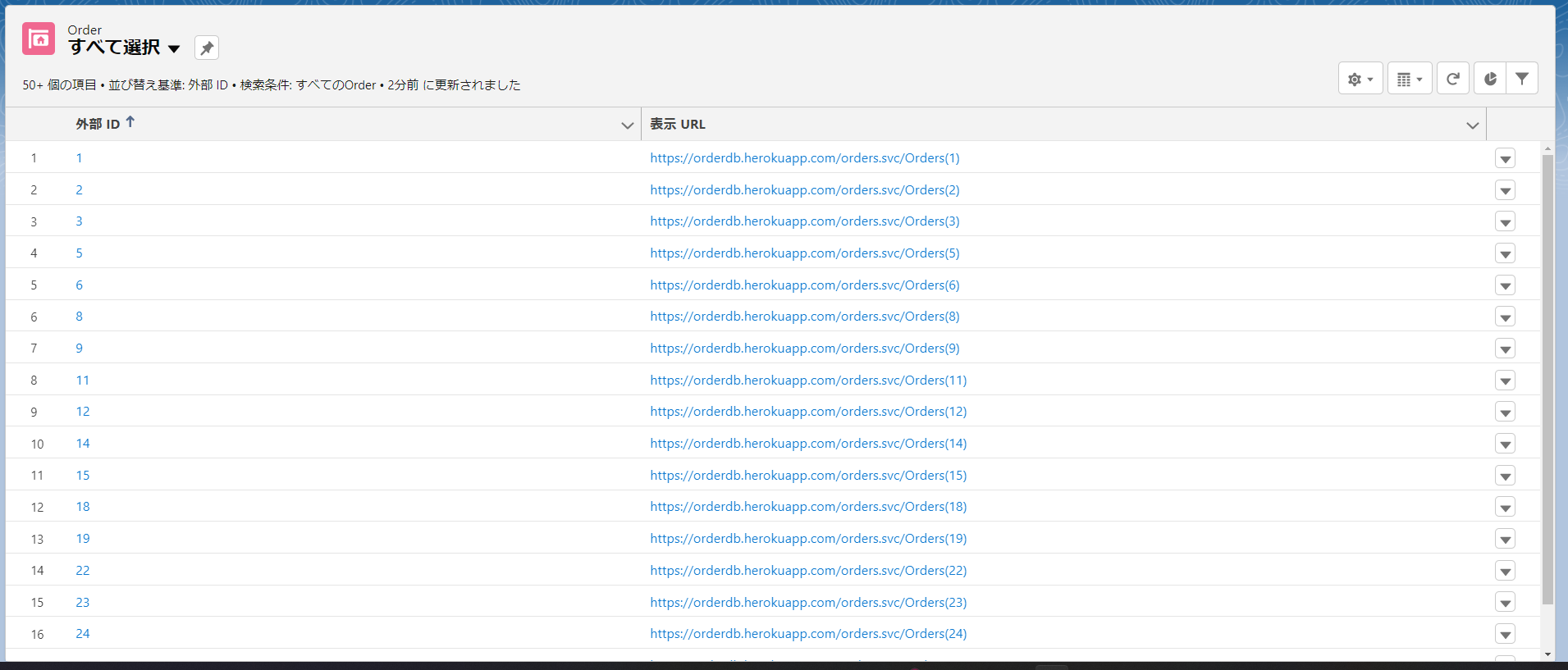The height and width of the screenshot is (670, 1568).
Task: Open order record with external ID 5
Action: coord(79,253)
